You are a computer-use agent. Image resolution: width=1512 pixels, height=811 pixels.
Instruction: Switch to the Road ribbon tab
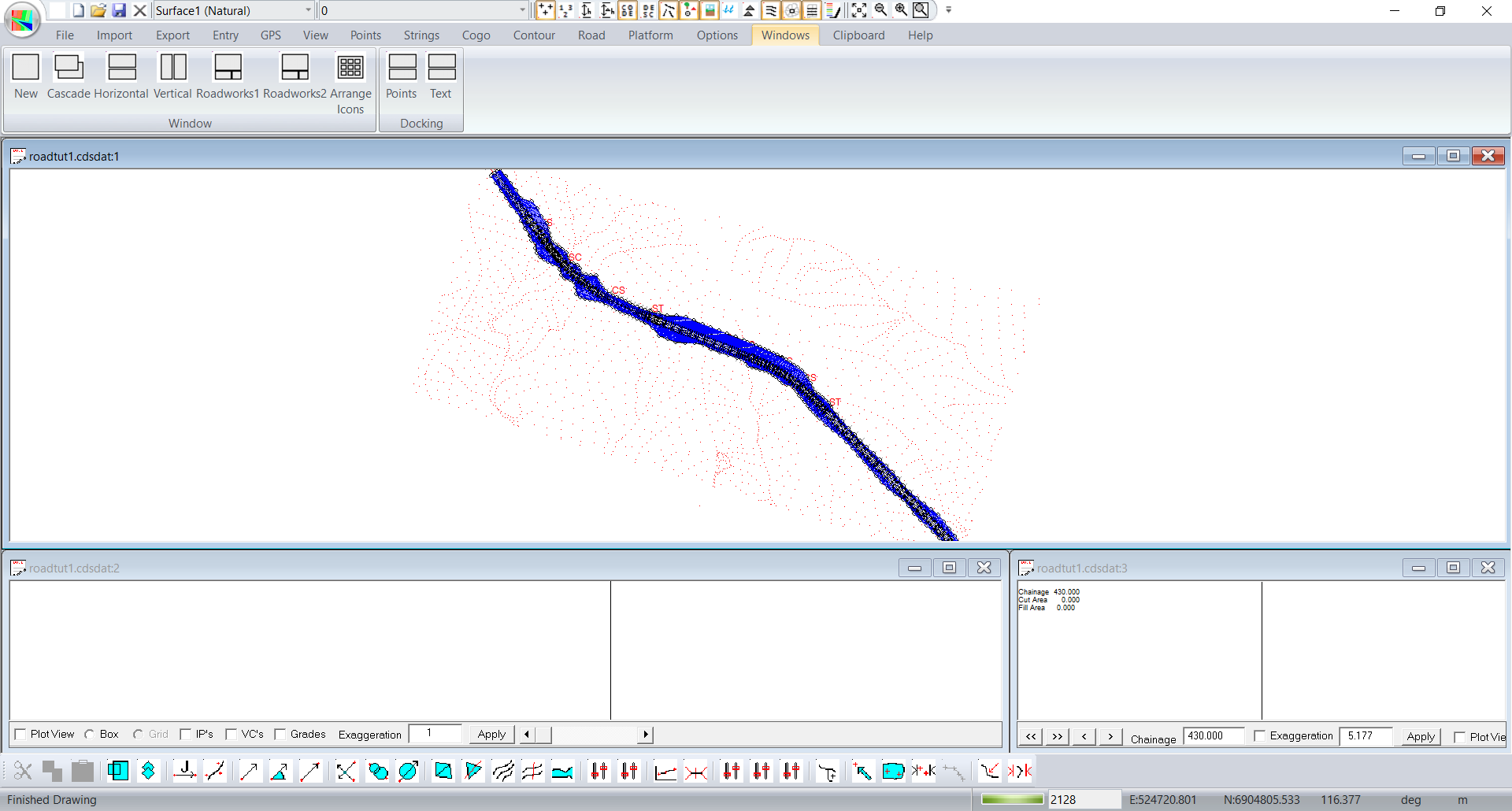(x=591, y=35)
